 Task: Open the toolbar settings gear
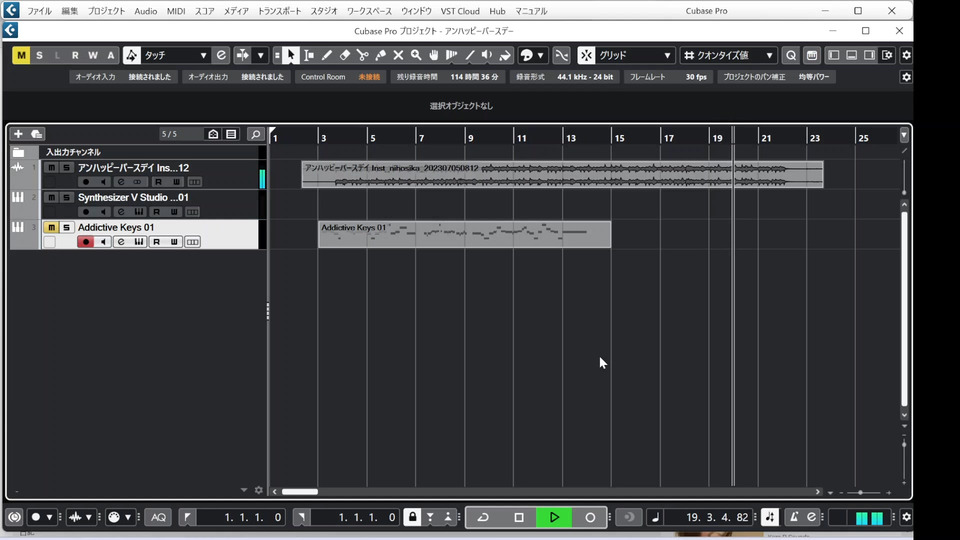[907, 55]
